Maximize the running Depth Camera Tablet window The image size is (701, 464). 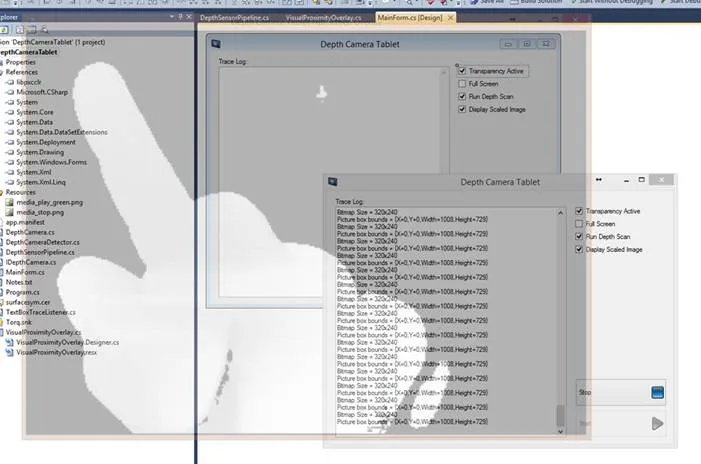point(642,180)
